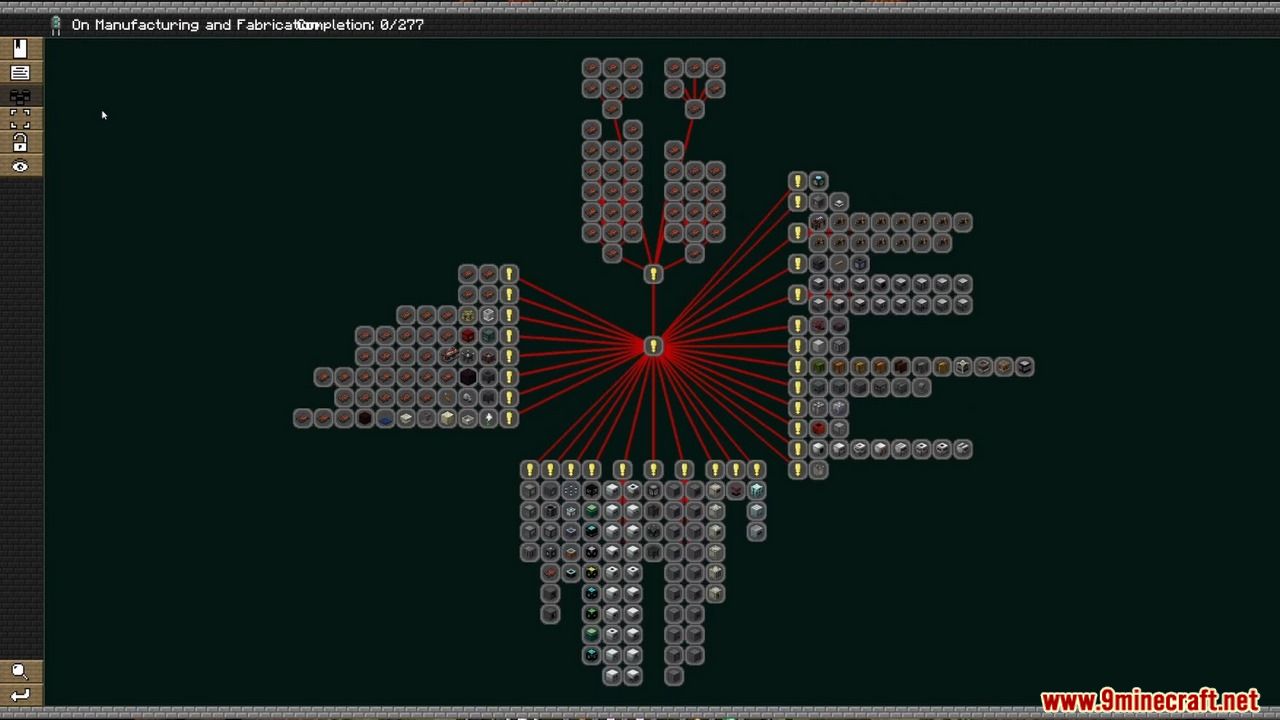Open the magnifying glass search icon

tap(20, 671)
